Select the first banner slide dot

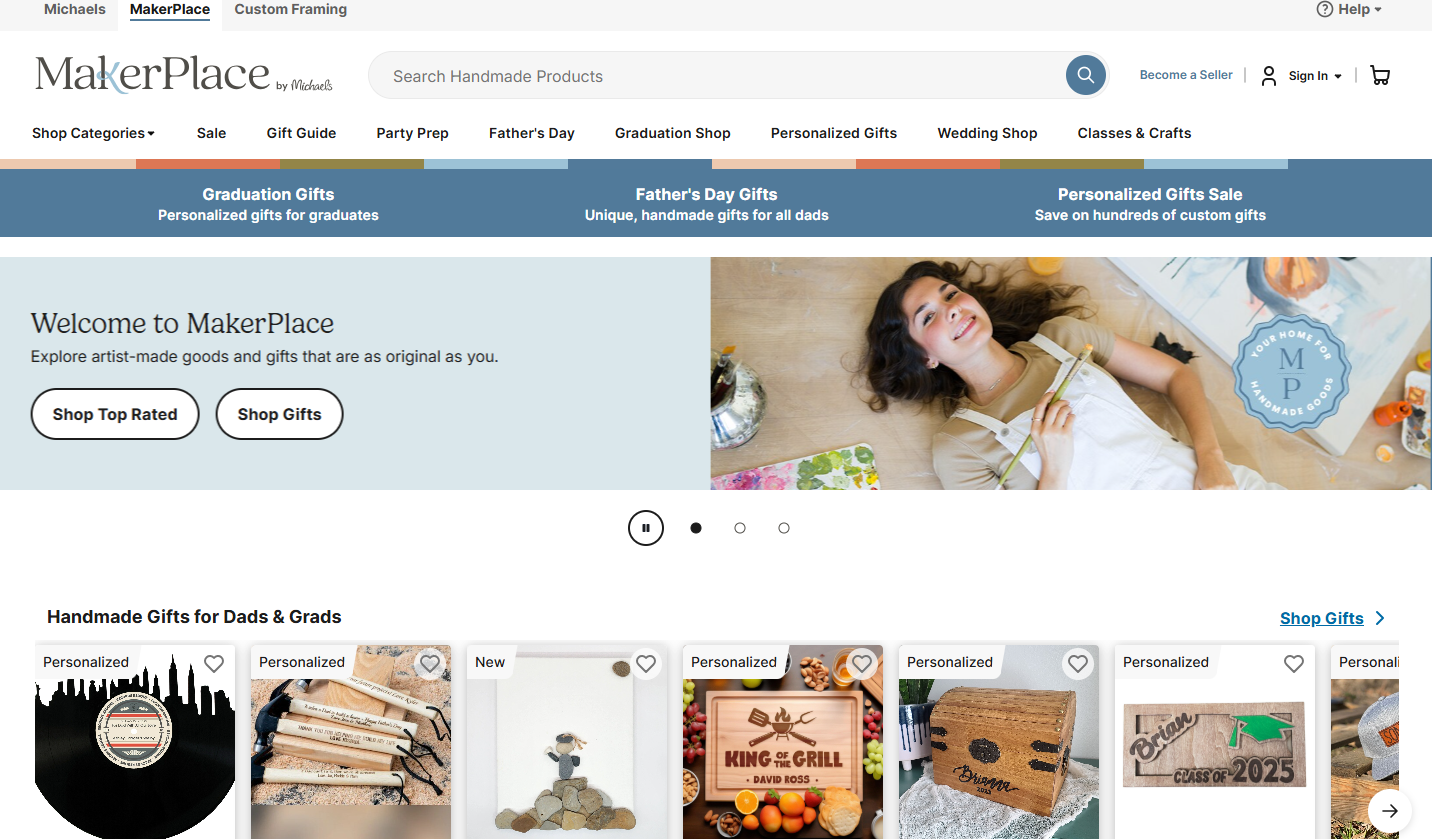pos(696,528)
